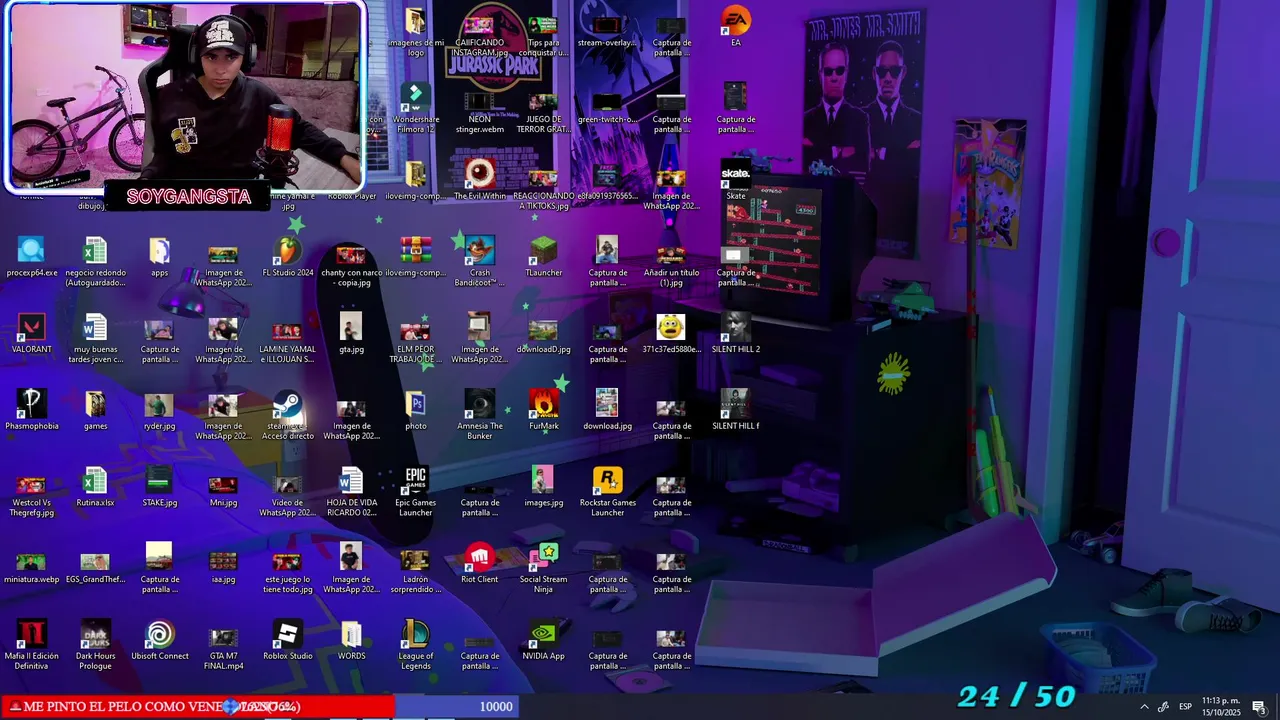Select the Skate game shortcut
1280x720 pixels.
coord(736,180)
